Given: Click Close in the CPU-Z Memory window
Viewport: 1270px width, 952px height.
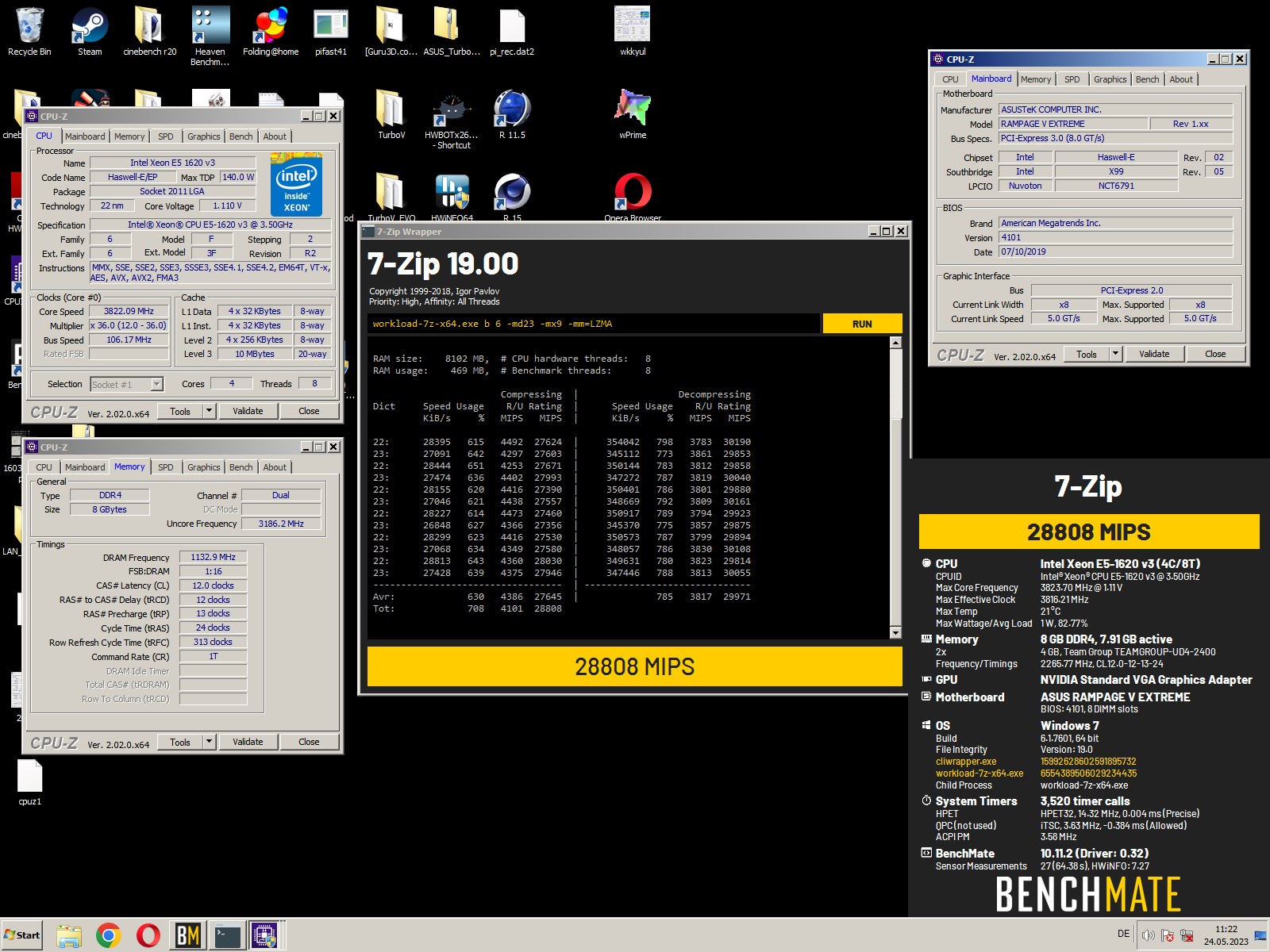Looking at the screenshot, I should coord(309,742).
